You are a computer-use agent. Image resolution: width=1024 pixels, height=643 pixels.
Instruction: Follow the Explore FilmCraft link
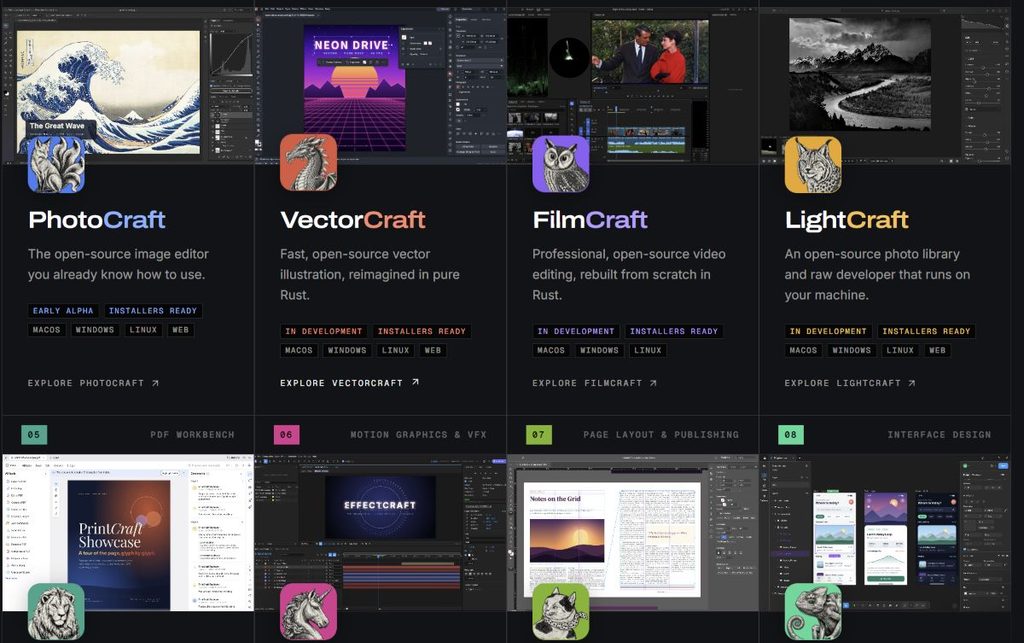(594, 383)
